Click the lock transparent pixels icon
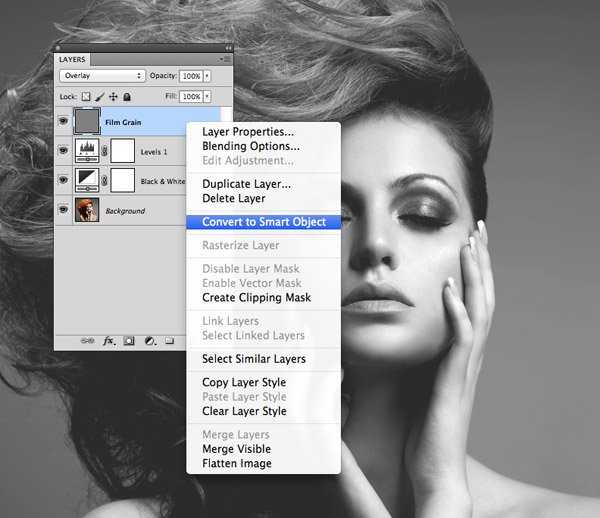 click(86, 96)
